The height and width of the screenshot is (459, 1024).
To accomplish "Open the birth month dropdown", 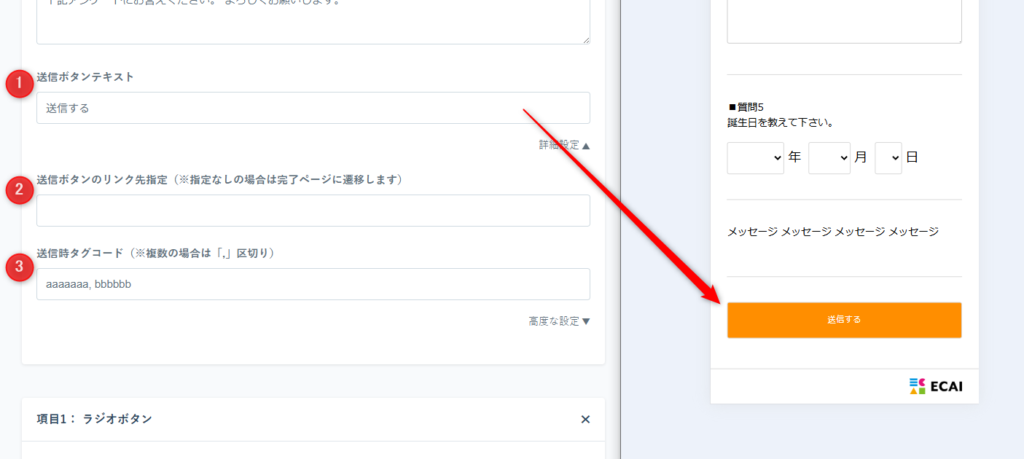I will click(x=828, y=158).
